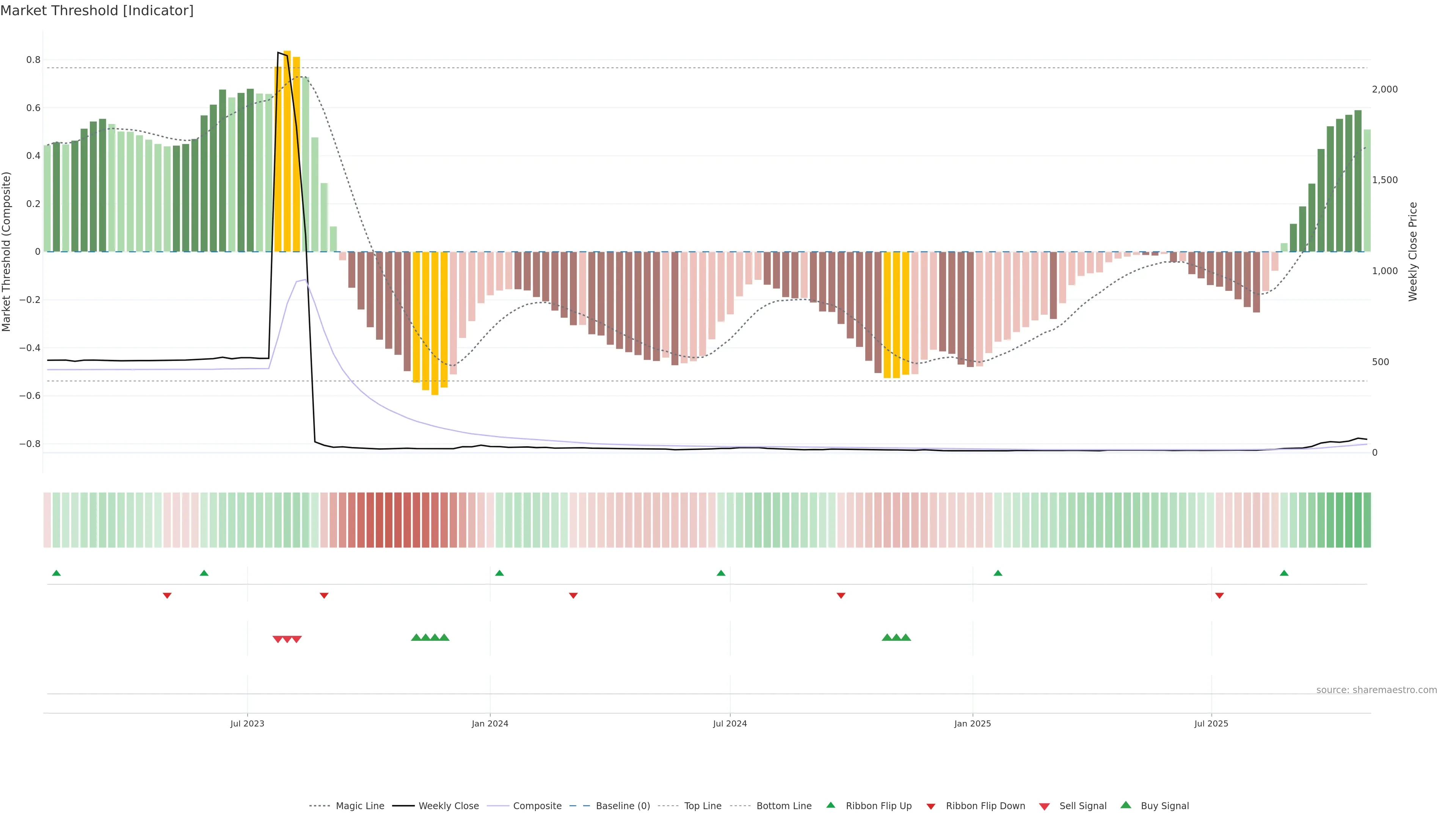Click the leftmost green ribbon flip-up marker
Image resolution: width=1456 pixels, height=819 pixels.
coord(56,573)
